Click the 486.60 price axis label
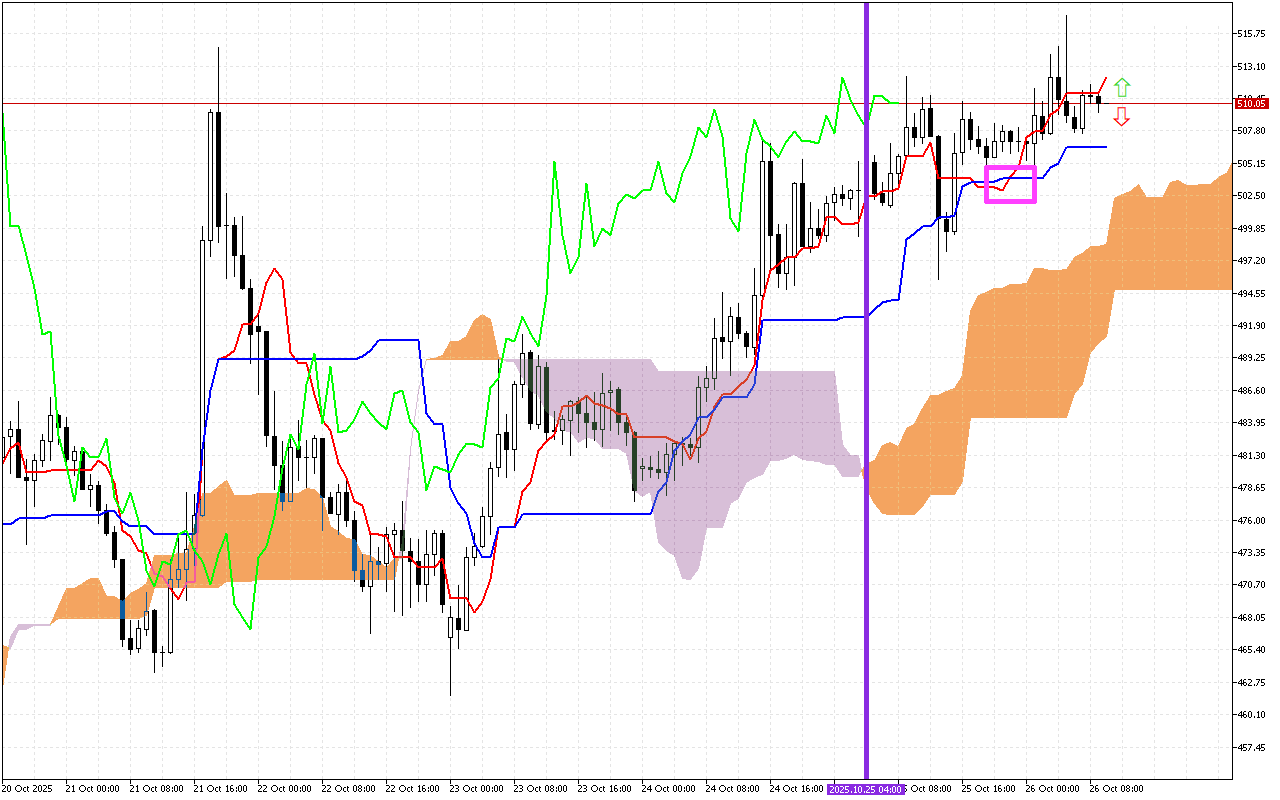This screenshot has width=1280, height=800. point(1252,390)
